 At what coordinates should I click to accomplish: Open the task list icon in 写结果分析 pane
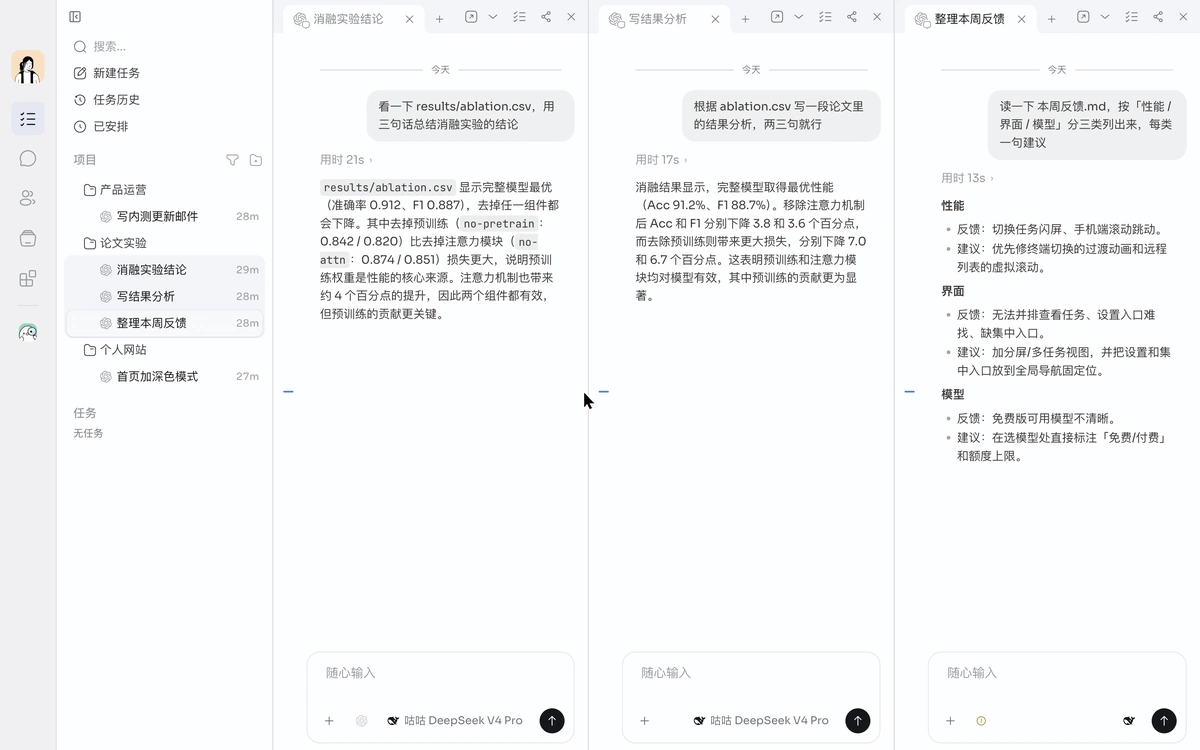click(825, 17)
